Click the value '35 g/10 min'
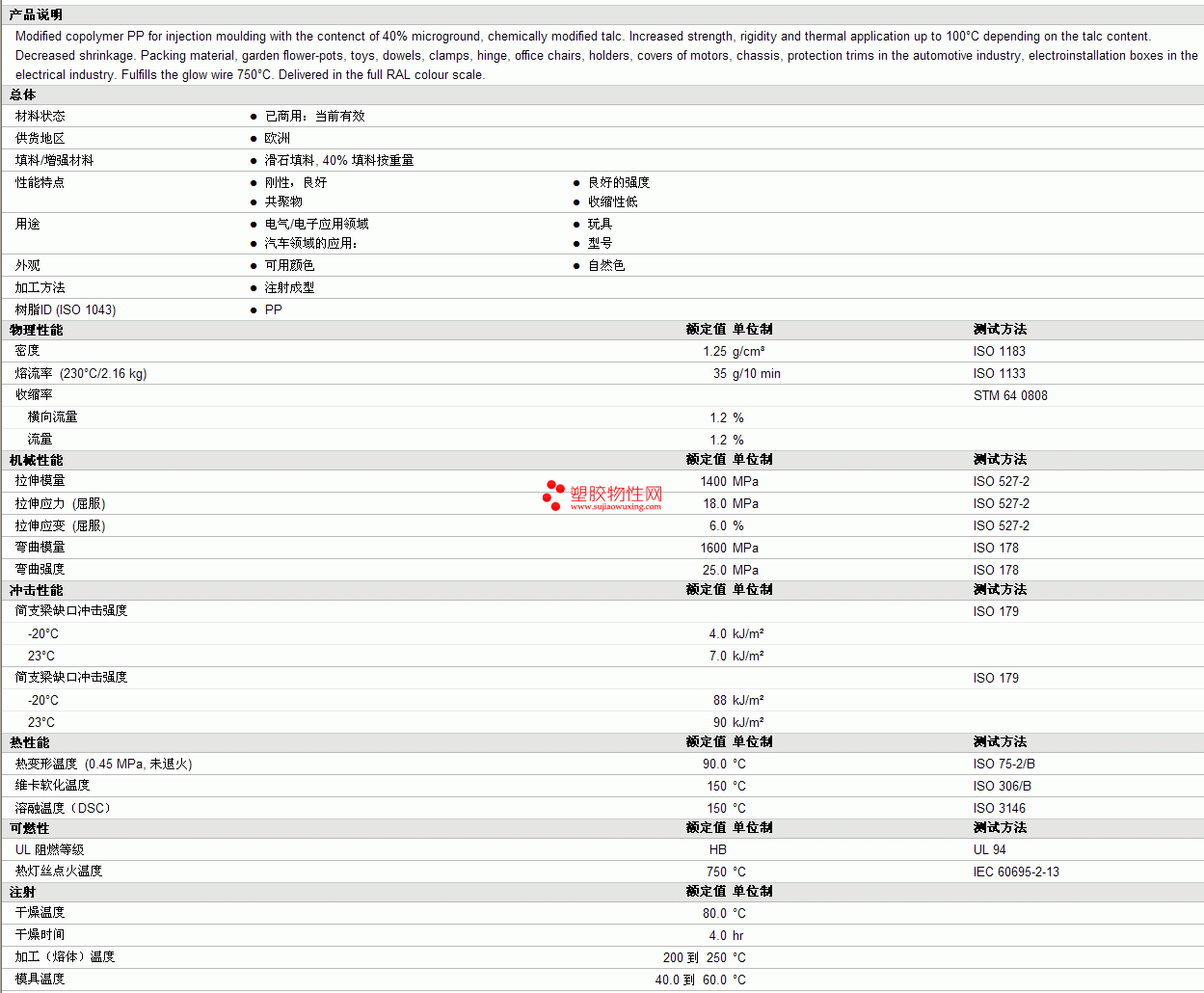This screenshot has height=993, width=1204. click(x=747, y=374)
